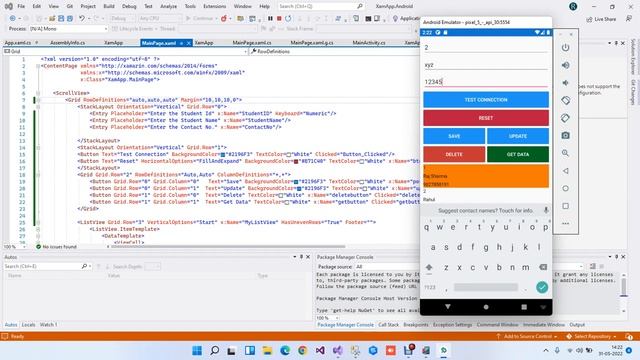
Task: Tap the SAVE button in app
Action: point(454,136)
